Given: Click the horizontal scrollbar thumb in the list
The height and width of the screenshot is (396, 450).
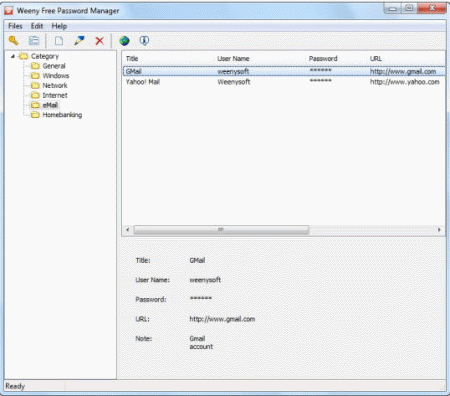Looking at the screenshot, I should pyautogui.click(x=221, y=229).
